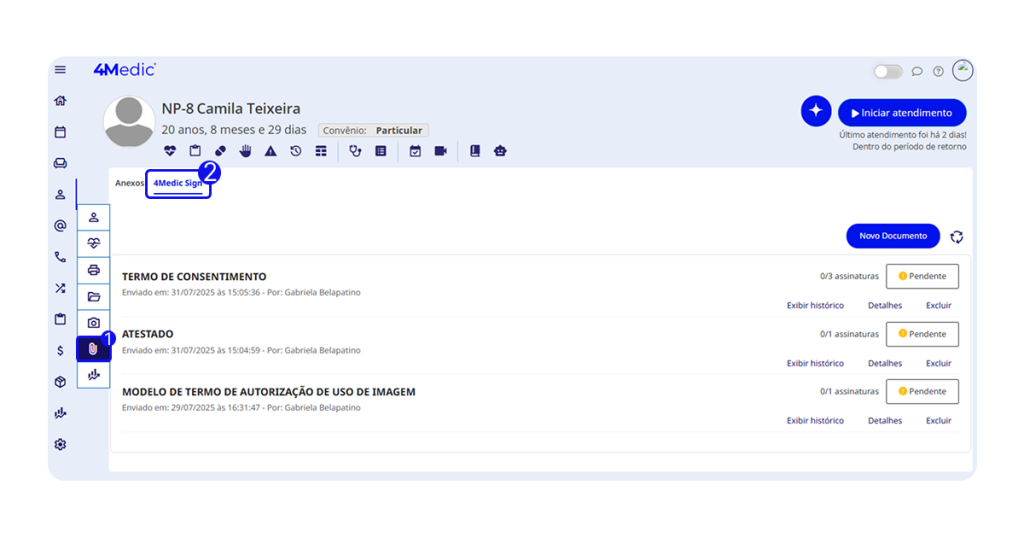The image size is (1024, 538).
Task: Open patient profile icon in submenu
Action: pos(93,217)
